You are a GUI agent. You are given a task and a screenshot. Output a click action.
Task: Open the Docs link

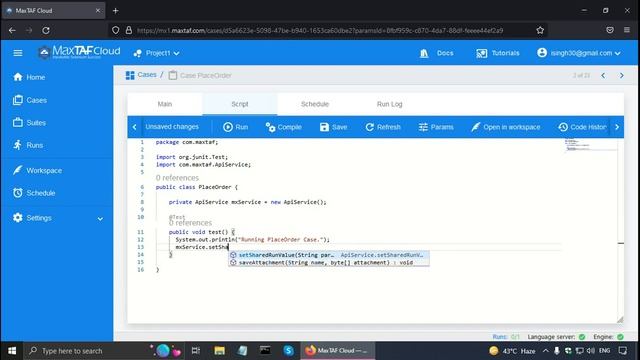436,53
